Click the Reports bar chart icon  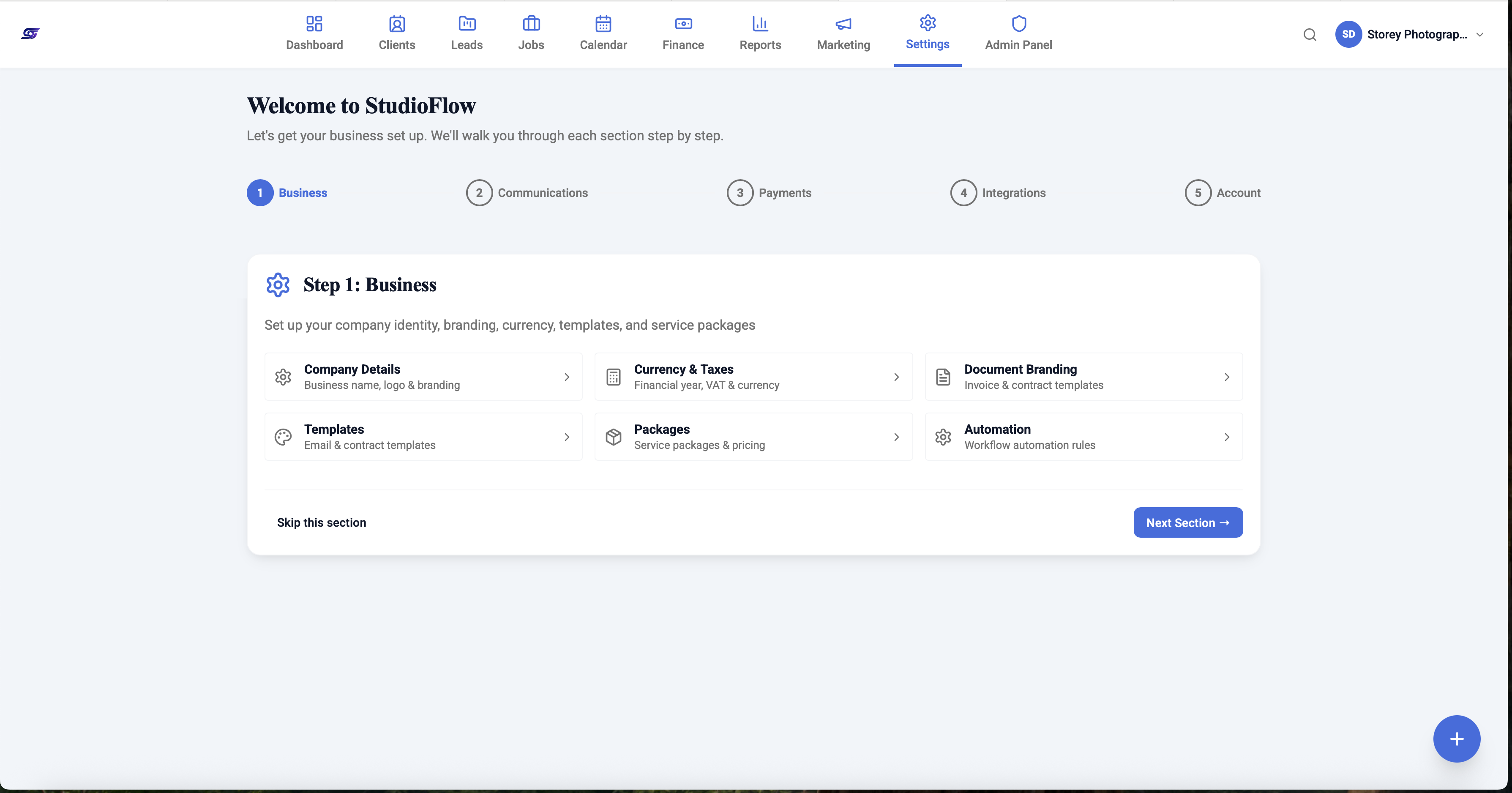760,24
